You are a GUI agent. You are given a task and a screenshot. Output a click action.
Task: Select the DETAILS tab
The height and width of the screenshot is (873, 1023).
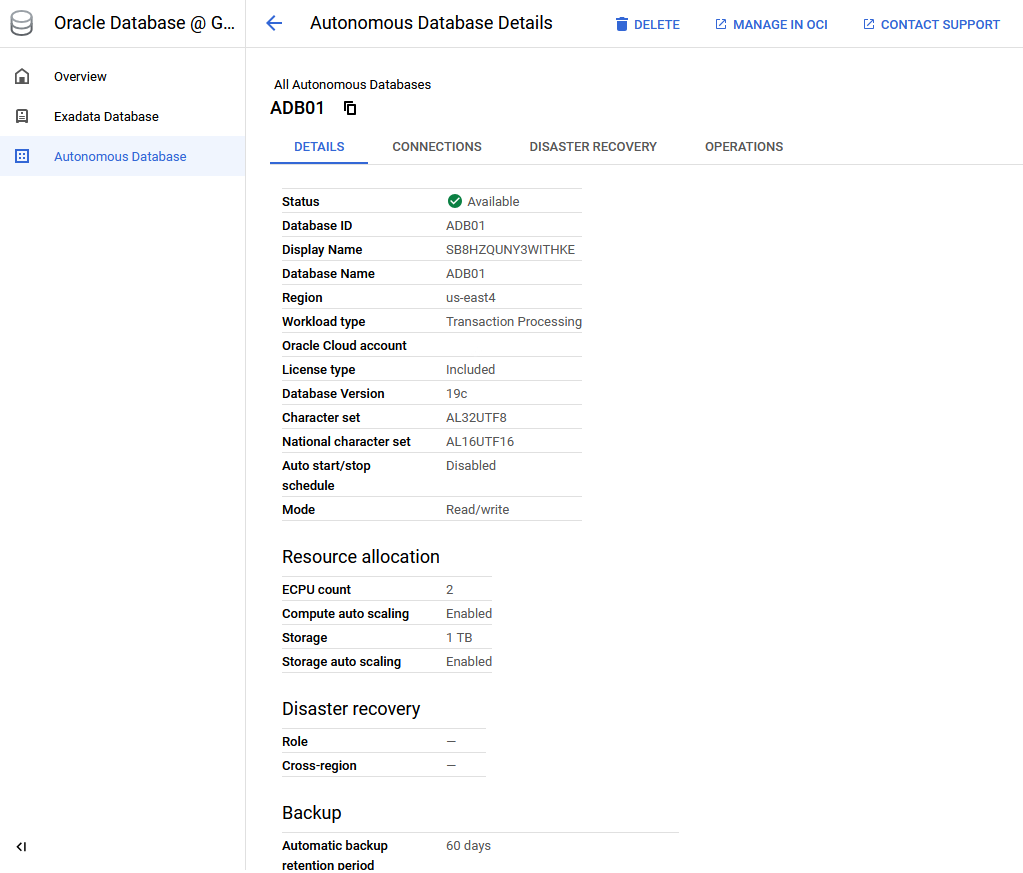(x=319, y=147)
